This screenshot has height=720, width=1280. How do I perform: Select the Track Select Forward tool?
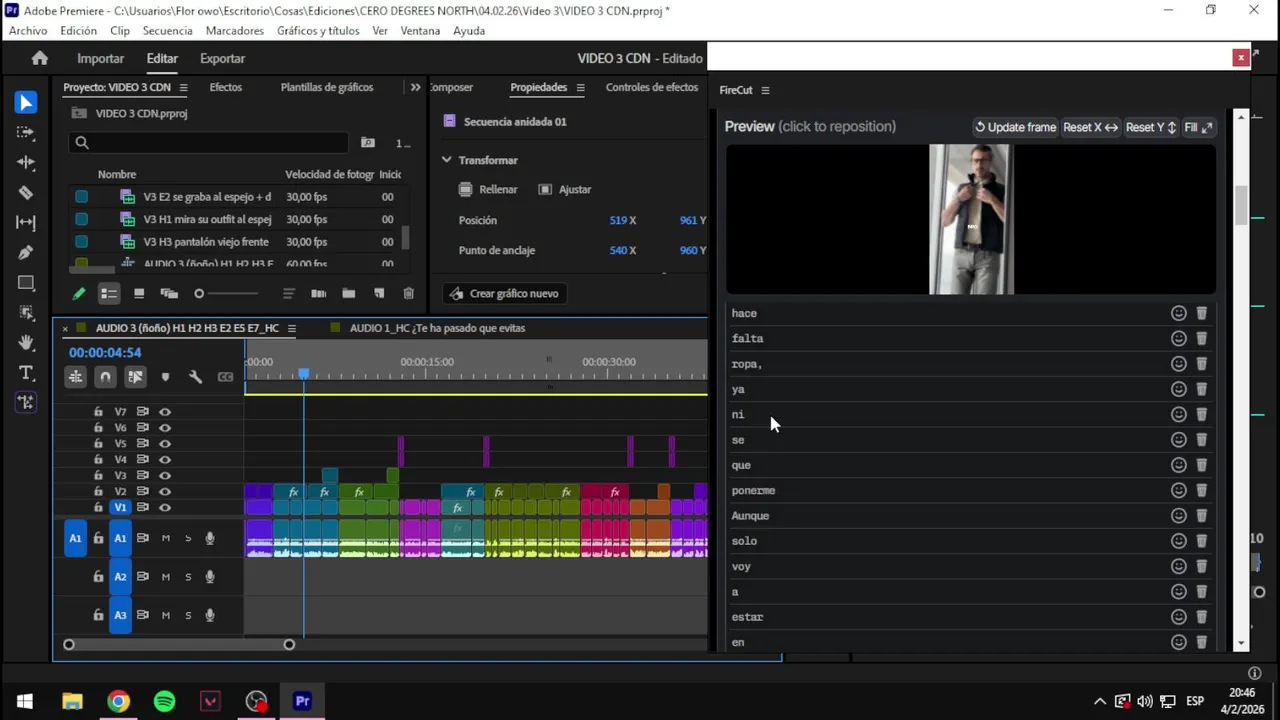[26, 132]
